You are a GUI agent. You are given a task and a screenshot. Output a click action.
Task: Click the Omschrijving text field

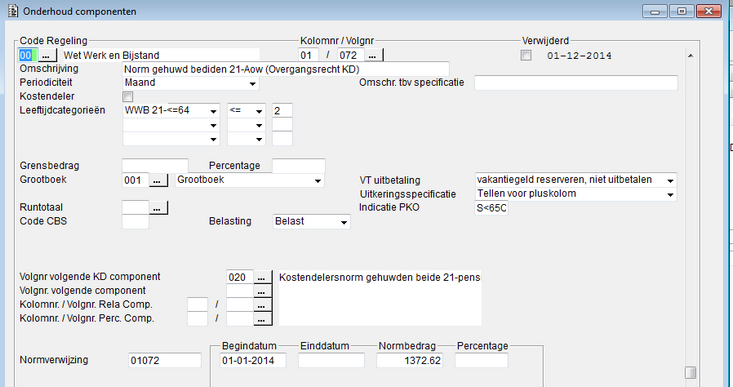[x=285, y=69]
